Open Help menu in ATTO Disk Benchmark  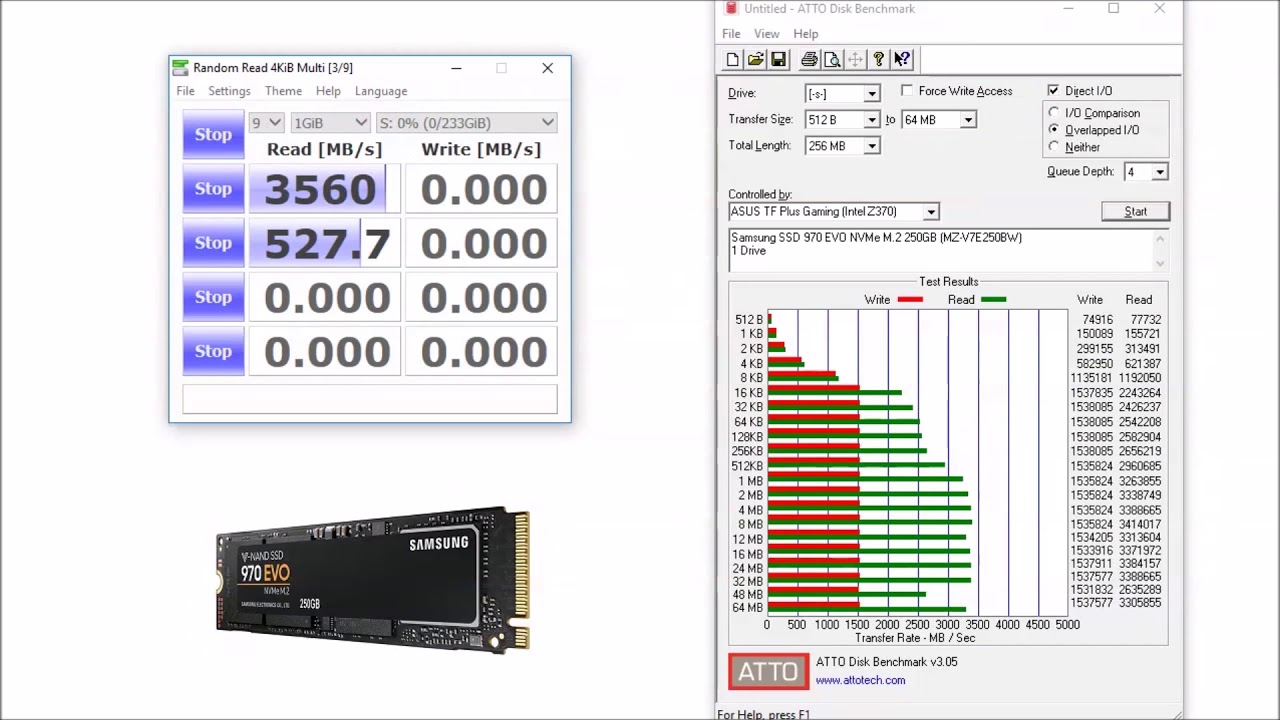[806, 34]
